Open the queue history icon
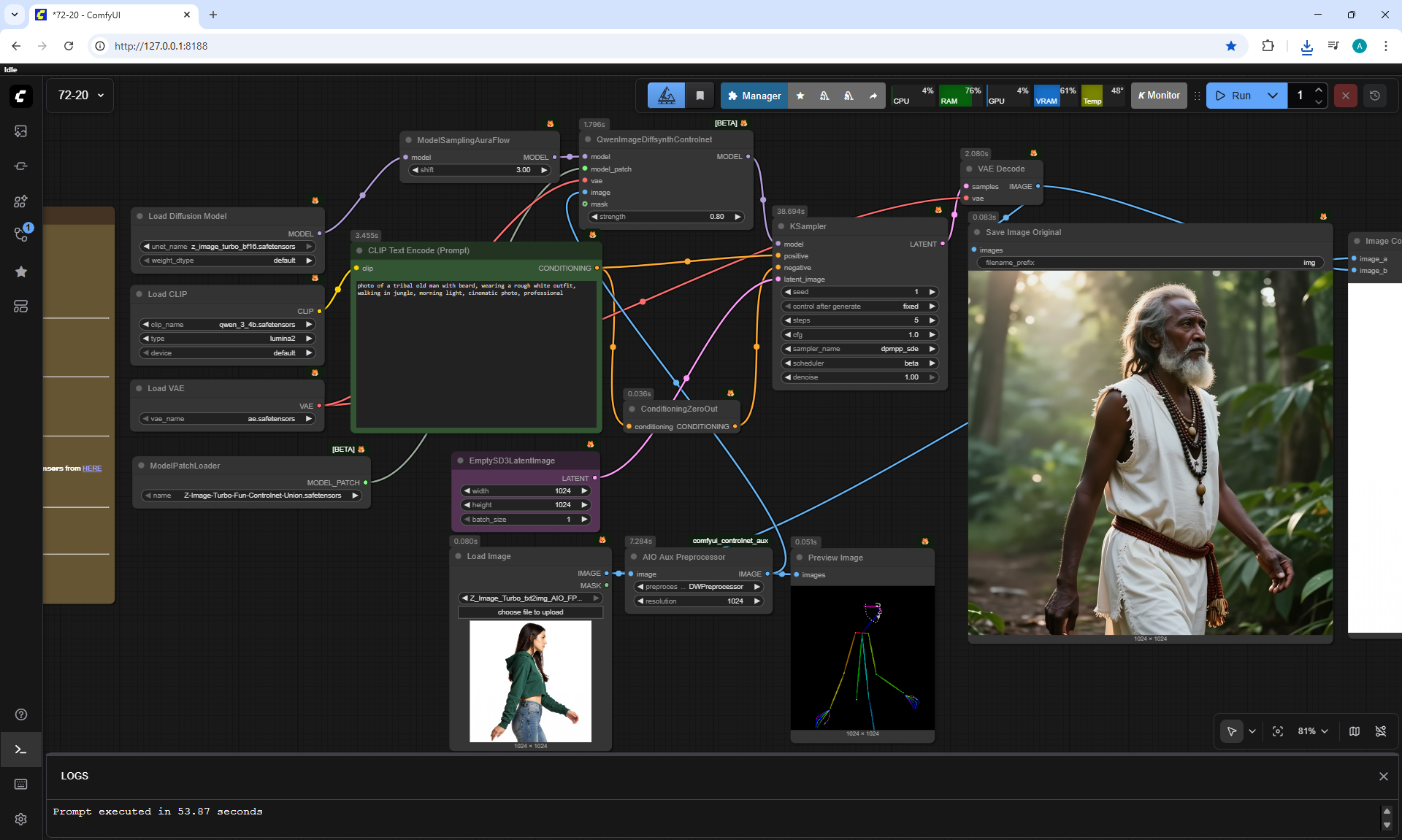1402x840 pixels. pos(1374,96)
